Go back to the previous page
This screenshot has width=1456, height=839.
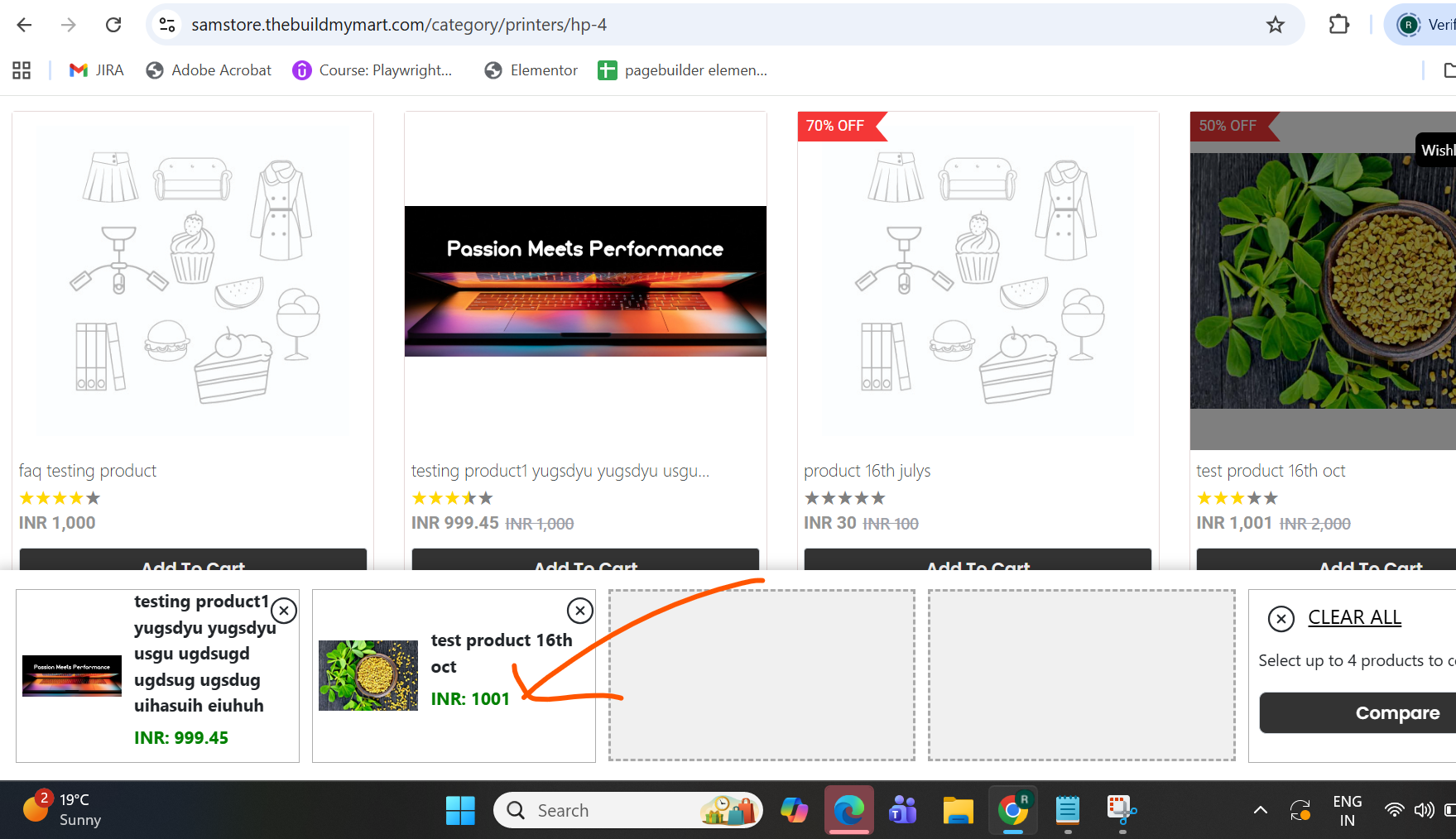(x=24, y=25)
